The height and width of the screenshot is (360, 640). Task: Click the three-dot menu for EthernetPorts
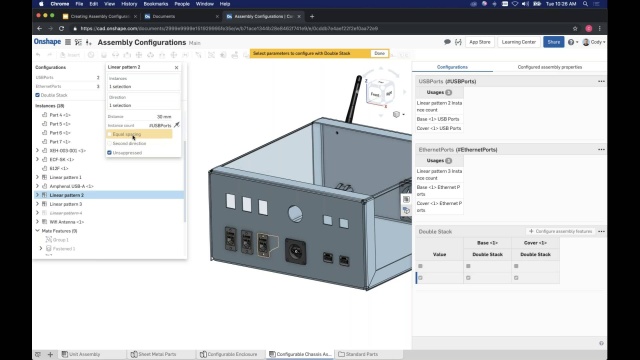[x=601, y=149]
